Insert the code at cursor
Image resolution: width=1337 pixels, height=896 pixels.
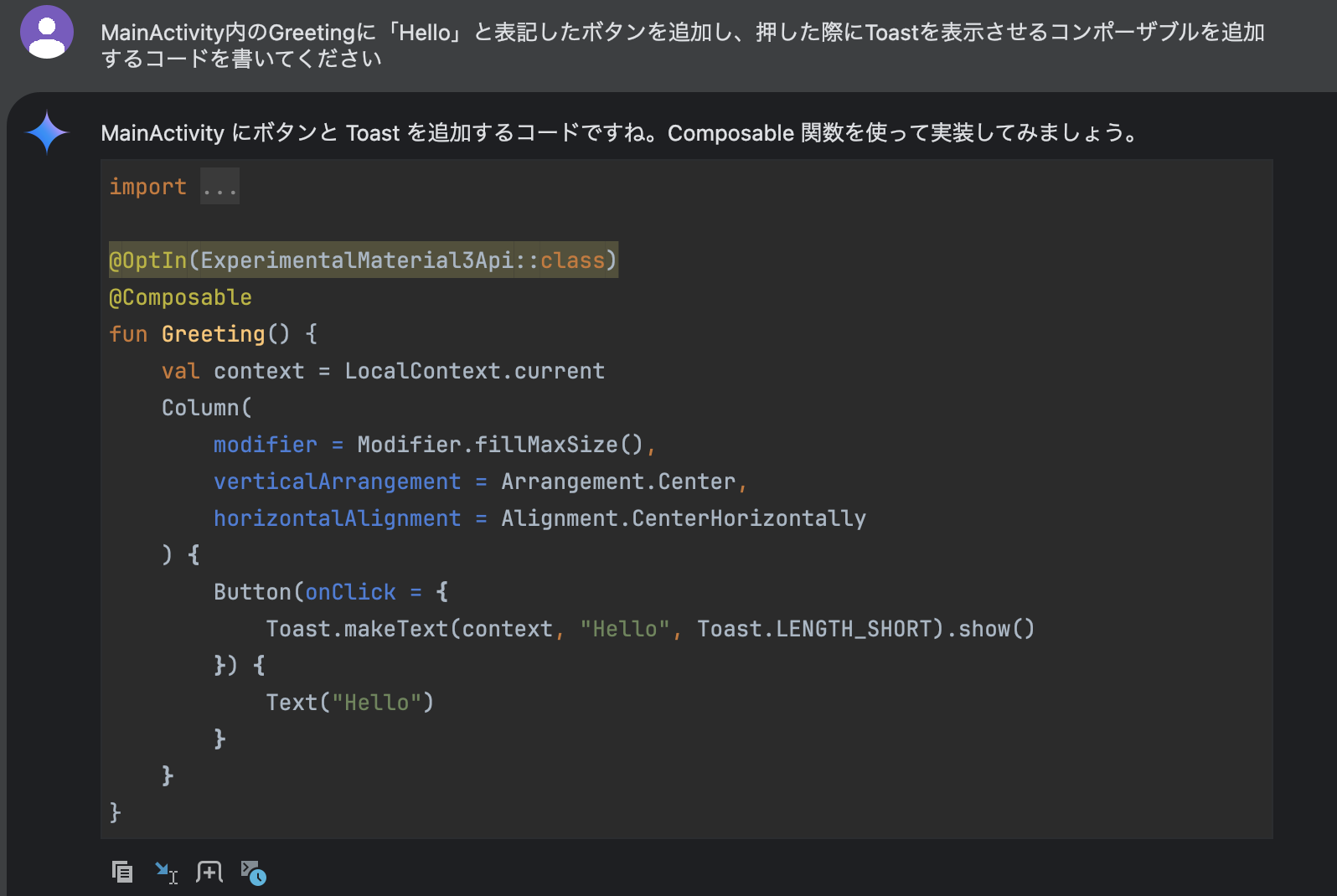(x=166, y=872)
